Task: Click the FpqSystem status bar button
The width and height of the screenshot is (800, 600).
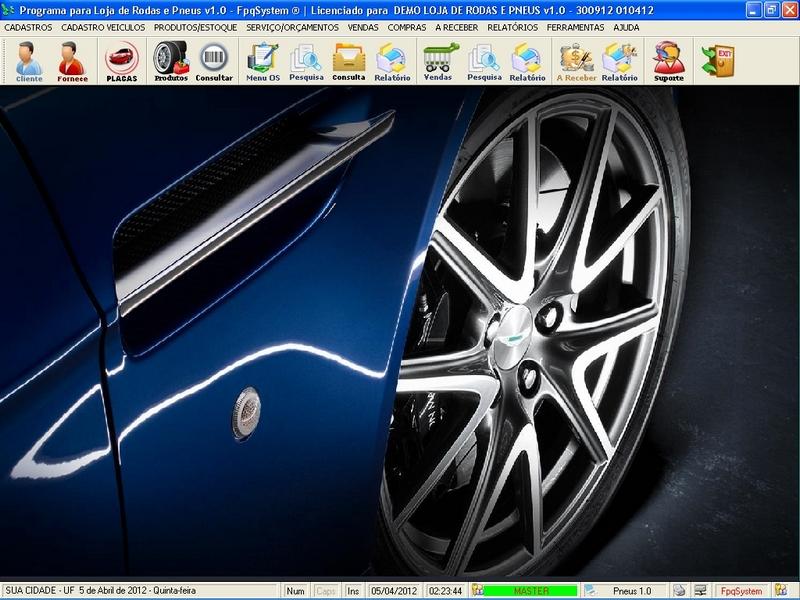Action: [741, 591]
